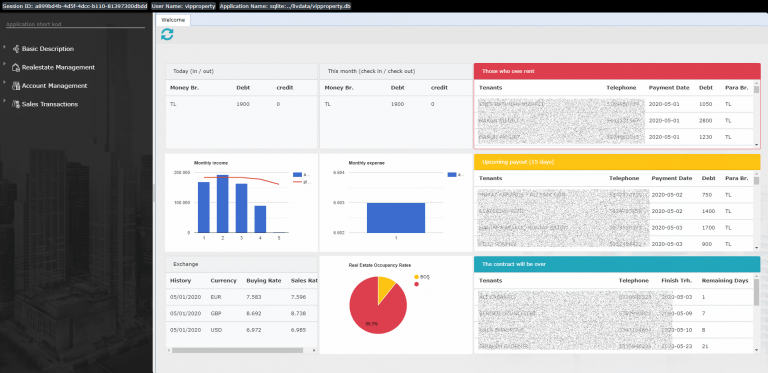This screenshot has width=768, height=373.
Task: Sort by Debt column in owe rent table
Action: click(x=706, y=88)
